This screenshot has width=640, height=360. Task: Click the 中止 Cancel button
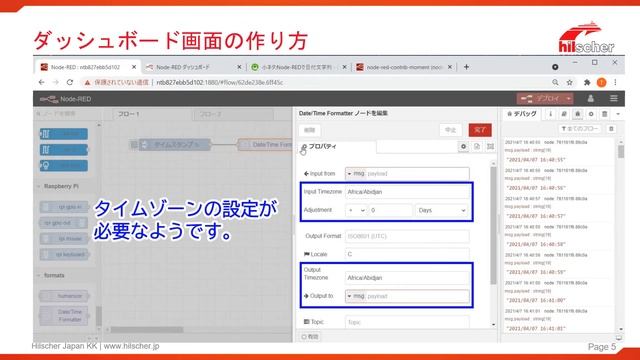[450, 130]
